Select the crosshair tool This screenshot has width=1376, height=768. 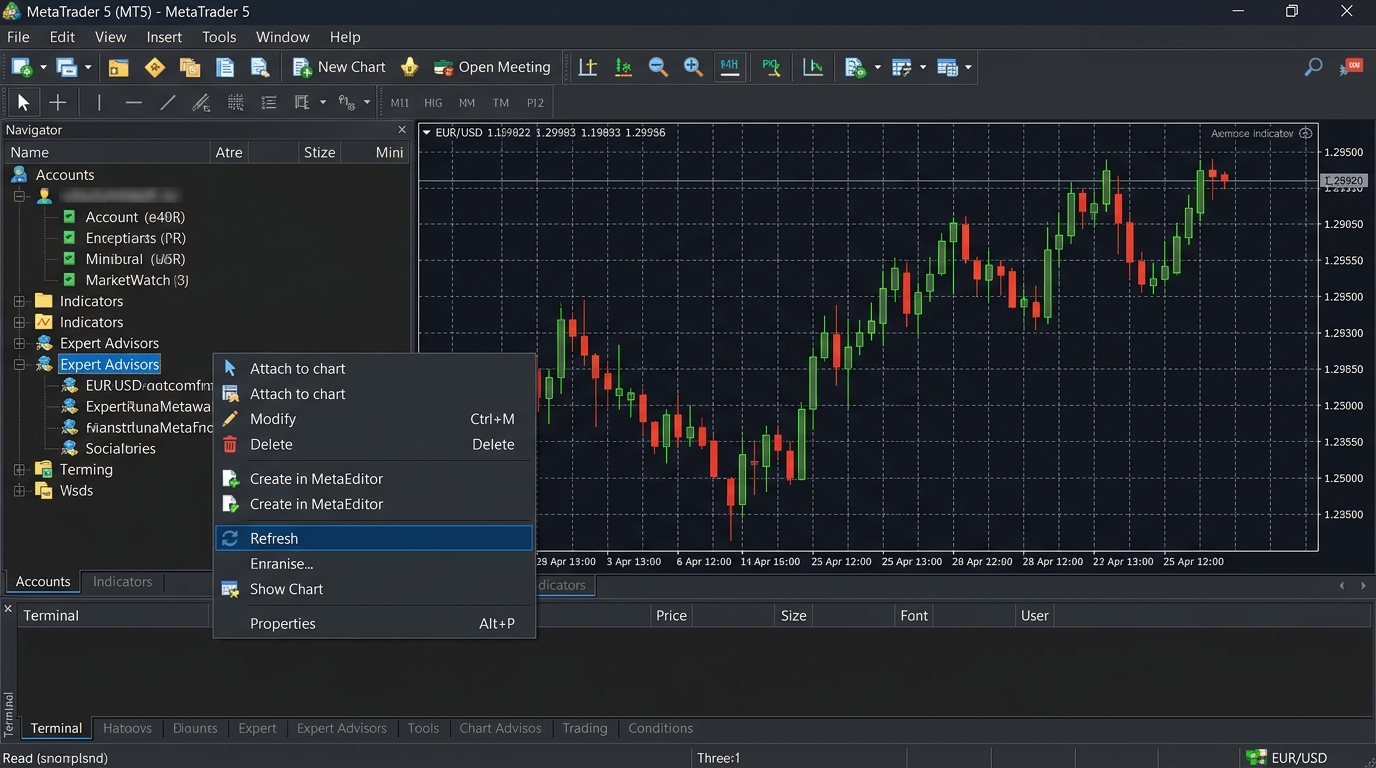click(x=58, y=102)
